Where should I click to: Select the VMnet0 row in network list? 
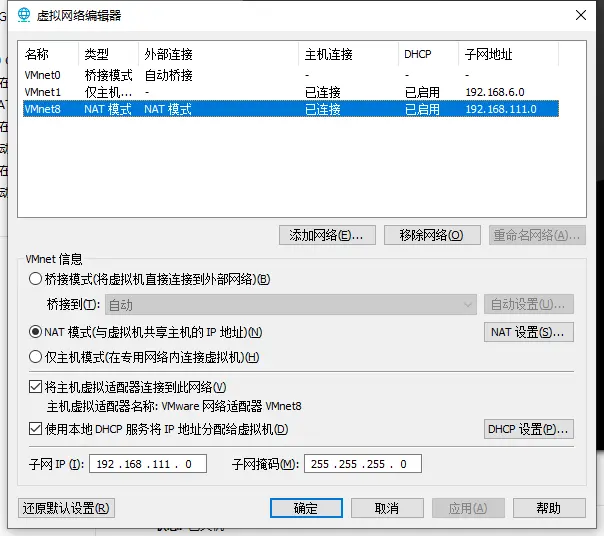(291, 75)
